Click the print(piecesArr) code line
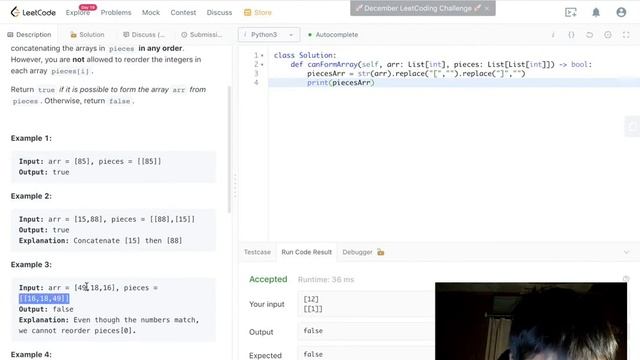 pyautogui.click(x=340, y=83)
